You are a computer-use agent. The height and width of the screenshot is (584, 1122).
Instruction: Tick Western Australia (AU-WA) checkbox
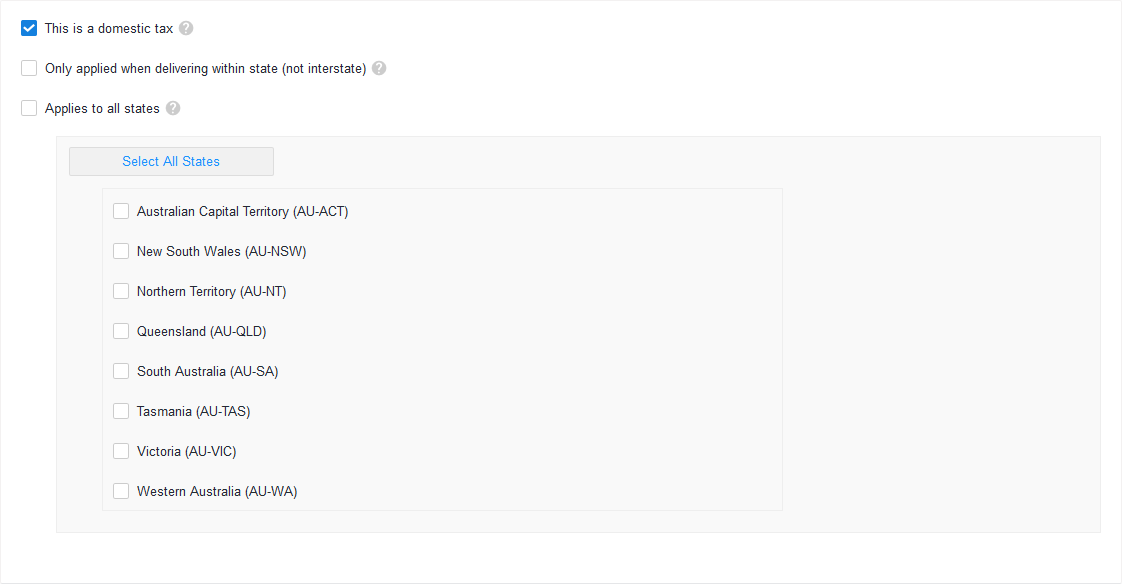coord(121,492)
